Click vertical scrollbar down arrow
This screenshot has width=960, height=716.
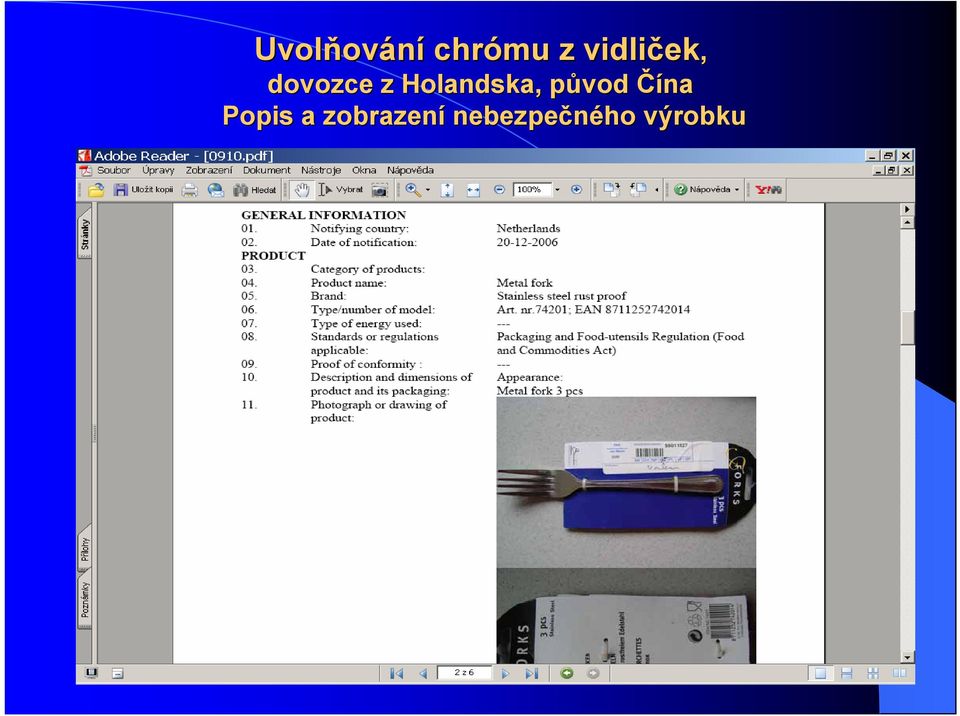coord(907,657)
